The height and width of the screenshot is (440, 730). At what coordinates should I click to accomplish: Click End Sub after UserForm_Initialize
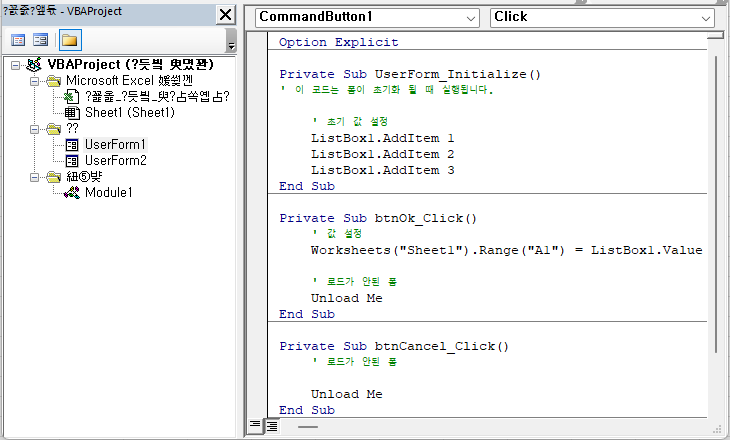point(307,186)
